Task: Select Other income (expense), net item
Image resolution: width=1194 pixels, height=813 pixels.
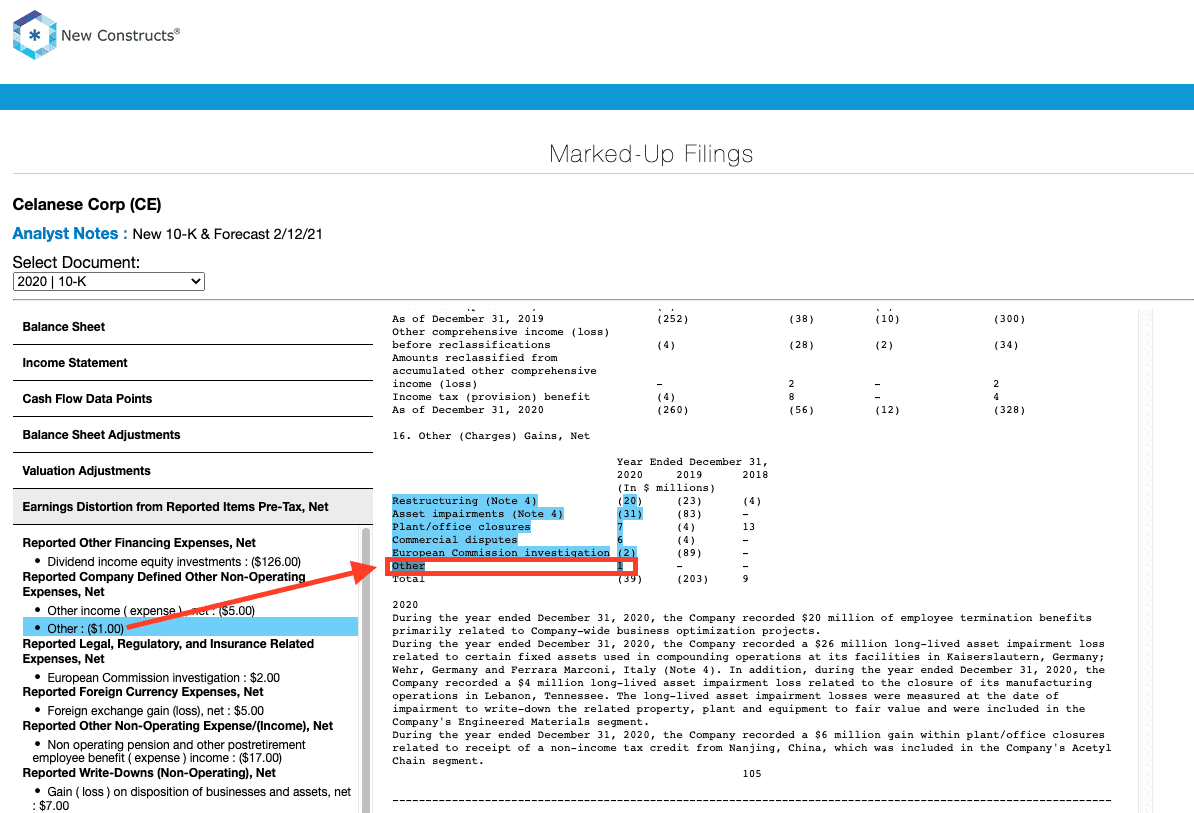Action: [151, 611]
